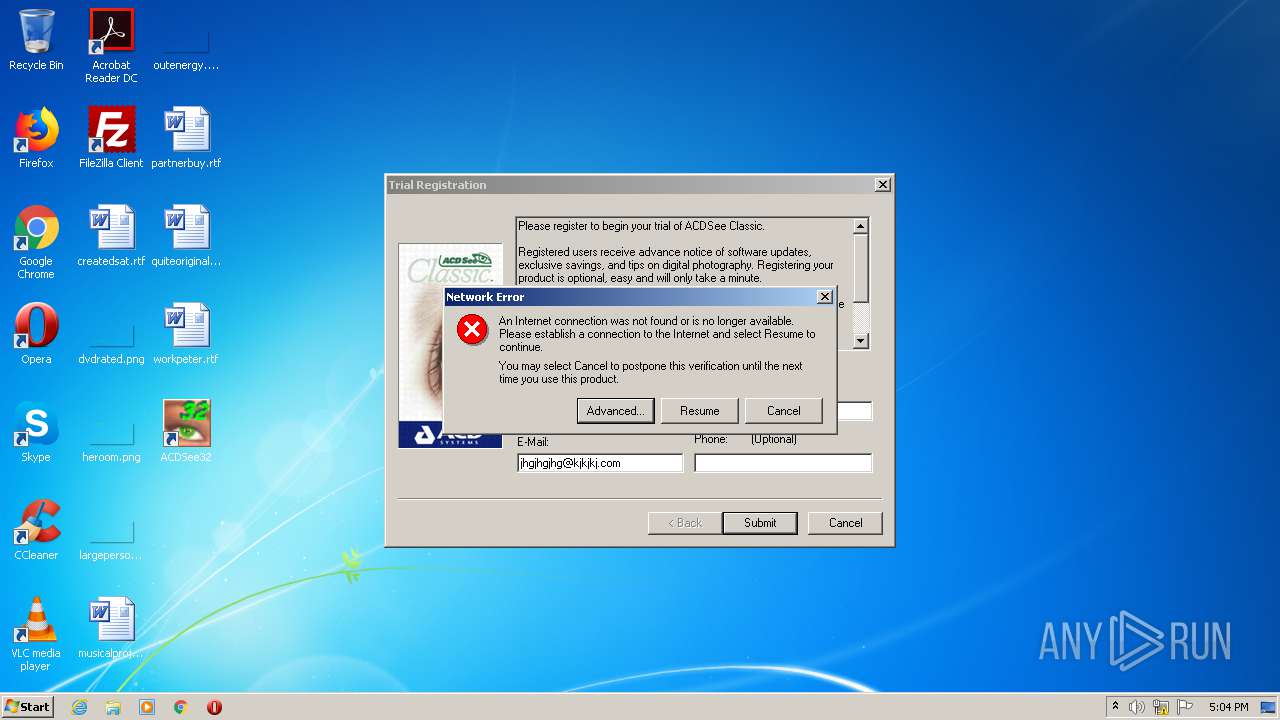The image size is (1280, 720).
Task: Select dvdrated.png file icon
Action: [x=111, y=342]
